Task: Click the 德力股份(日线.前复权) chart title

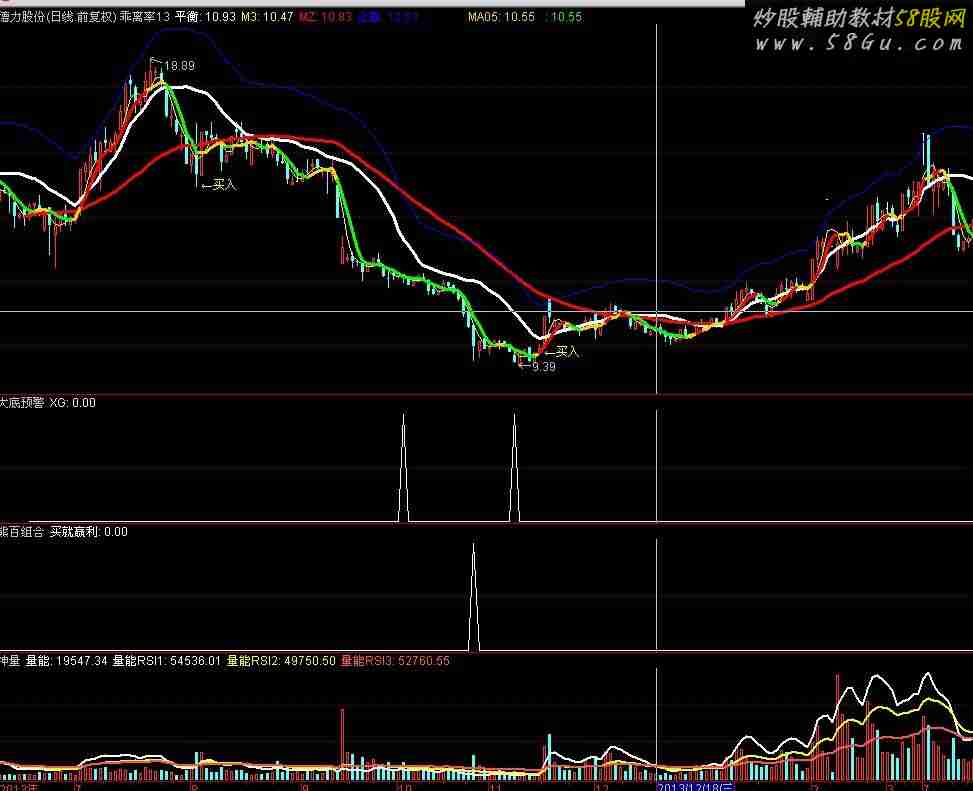Action: point(58,17)
